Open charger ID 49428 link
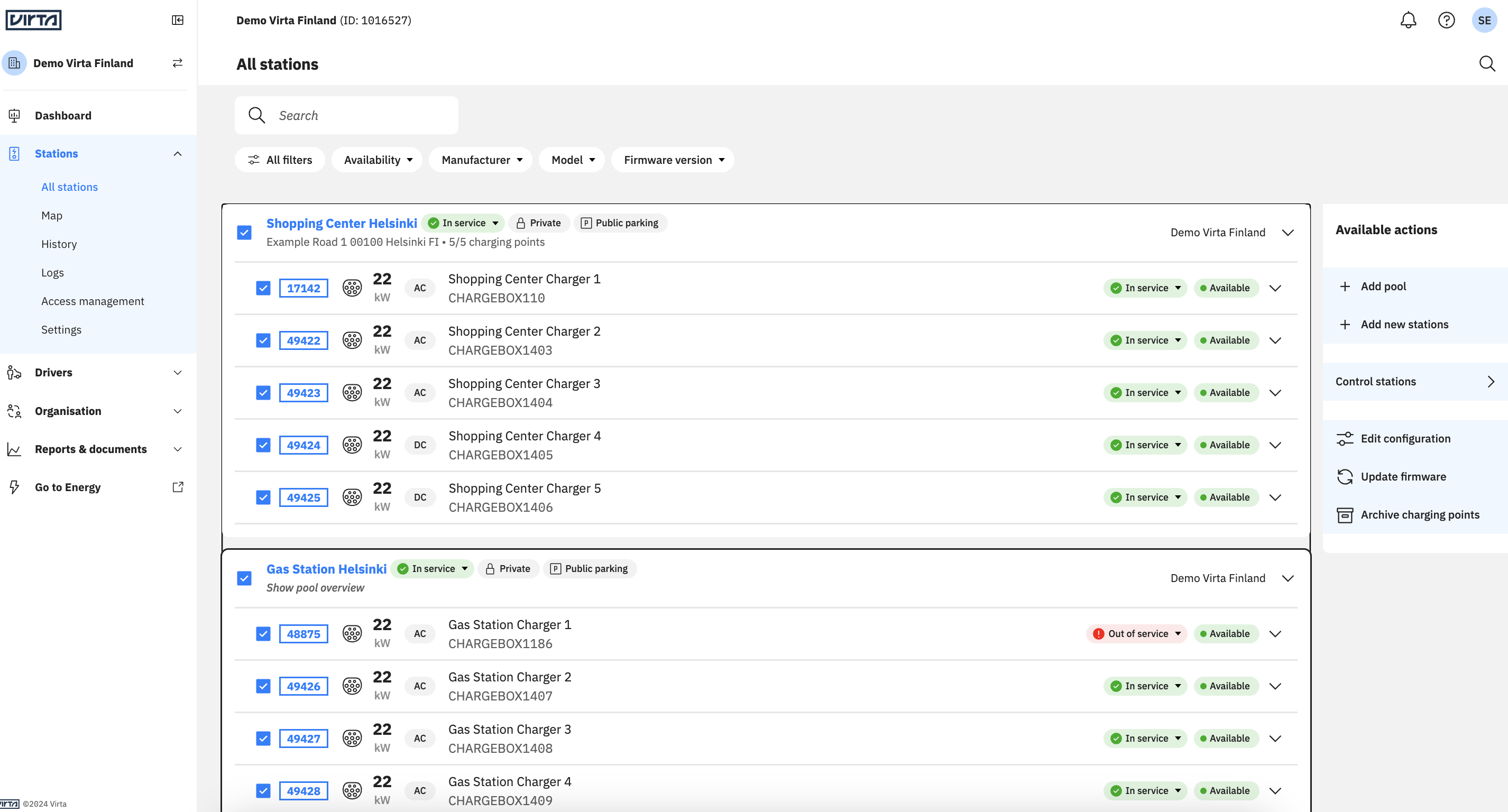 point(304,791)
